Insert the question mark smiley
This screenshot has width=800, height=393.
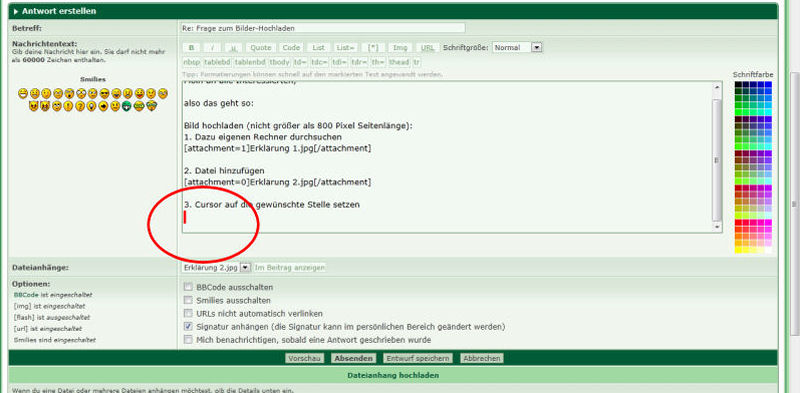80,106
